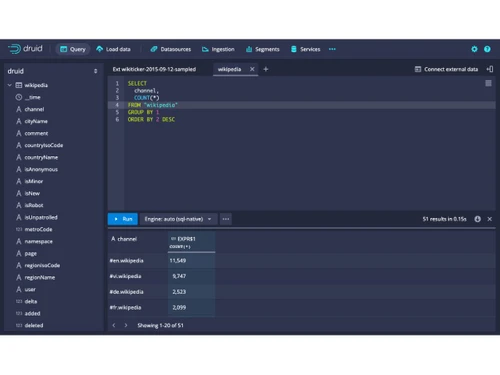Open the more views ellipsis menu
500x375 pixels.
coord(332,49)
